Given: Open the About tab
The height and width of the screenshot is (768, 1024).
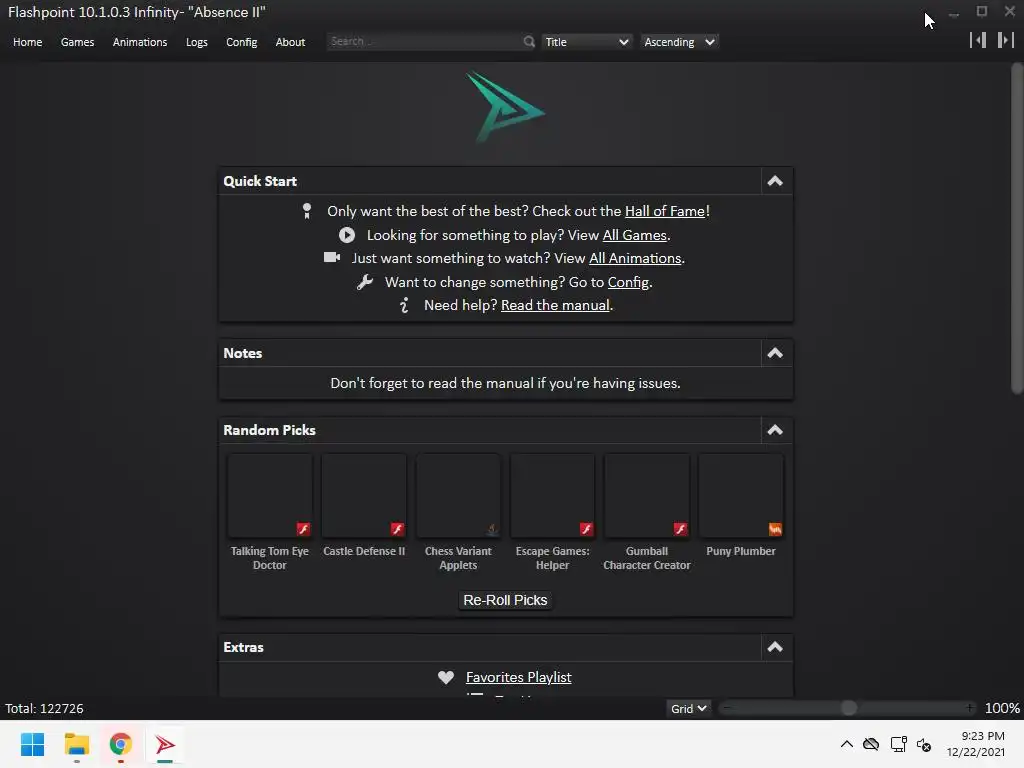Looking at the screenshot, I should tap(290, 42).
